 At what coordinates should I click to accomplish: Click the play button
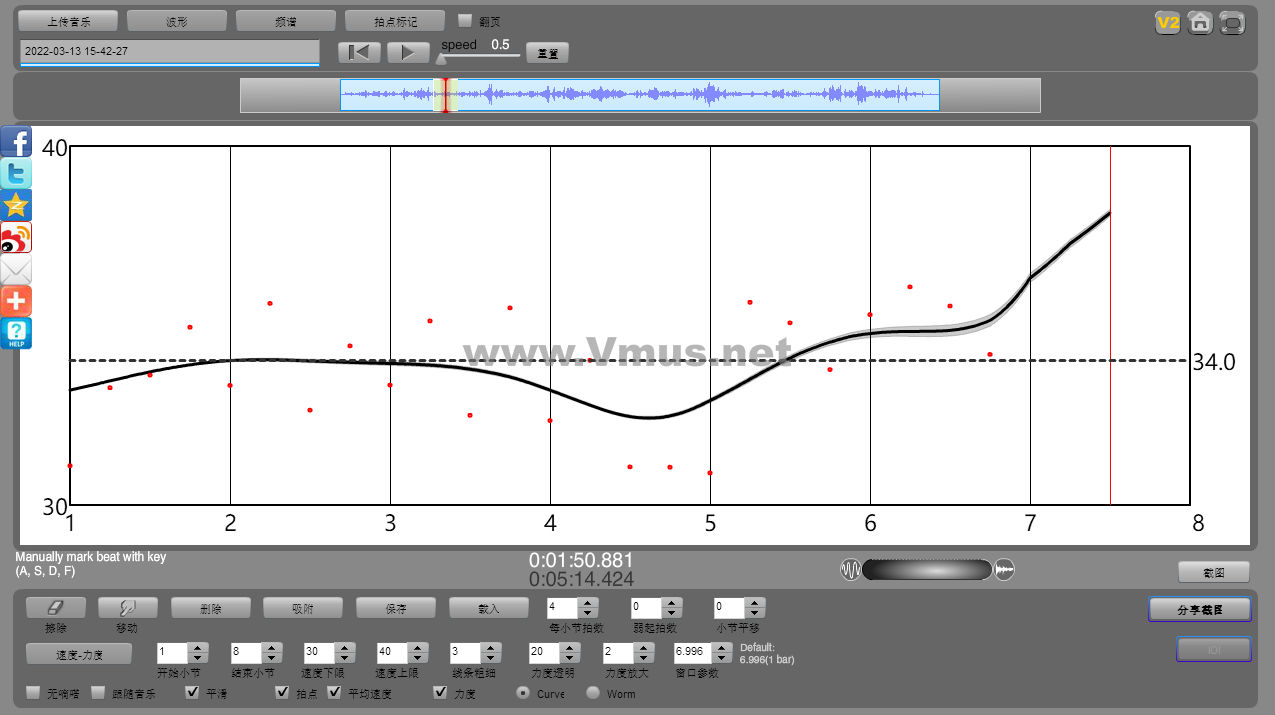[x=407, y=53]
